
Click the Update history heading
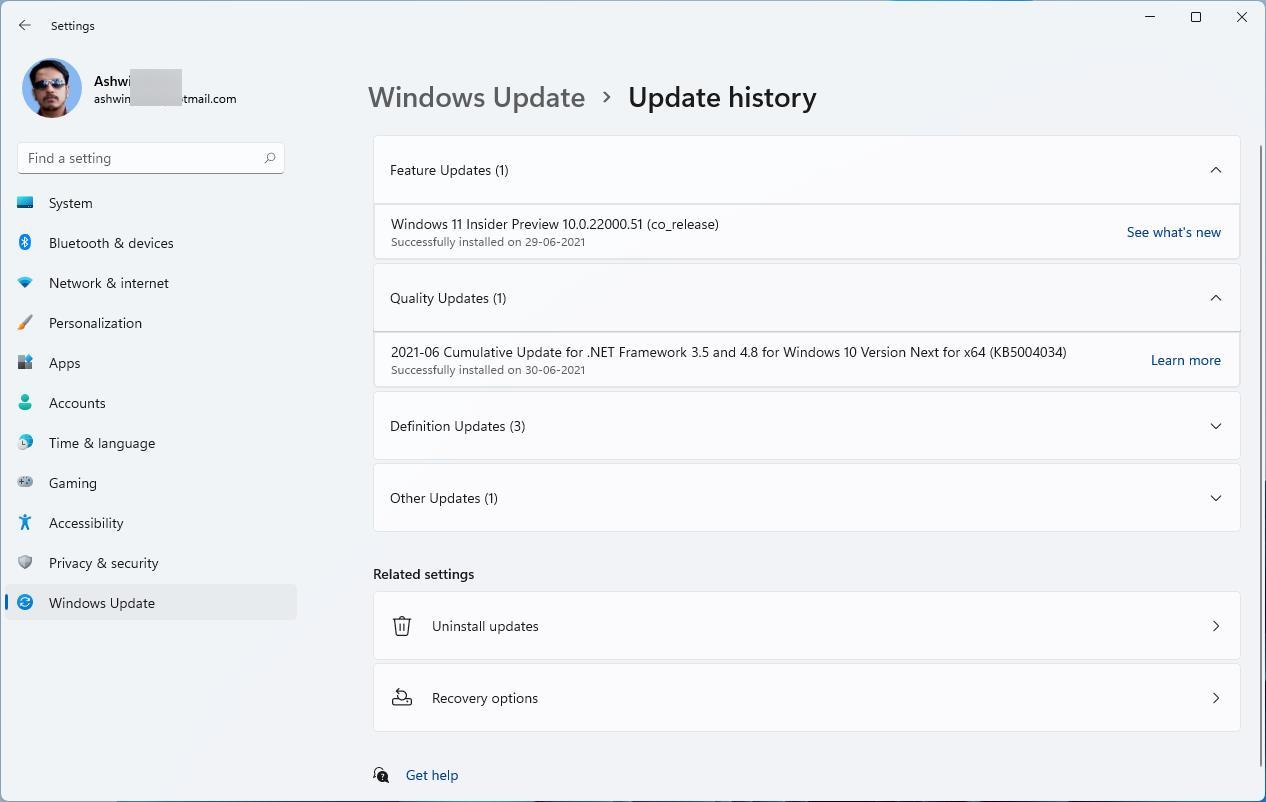click(x=722, y=97)
